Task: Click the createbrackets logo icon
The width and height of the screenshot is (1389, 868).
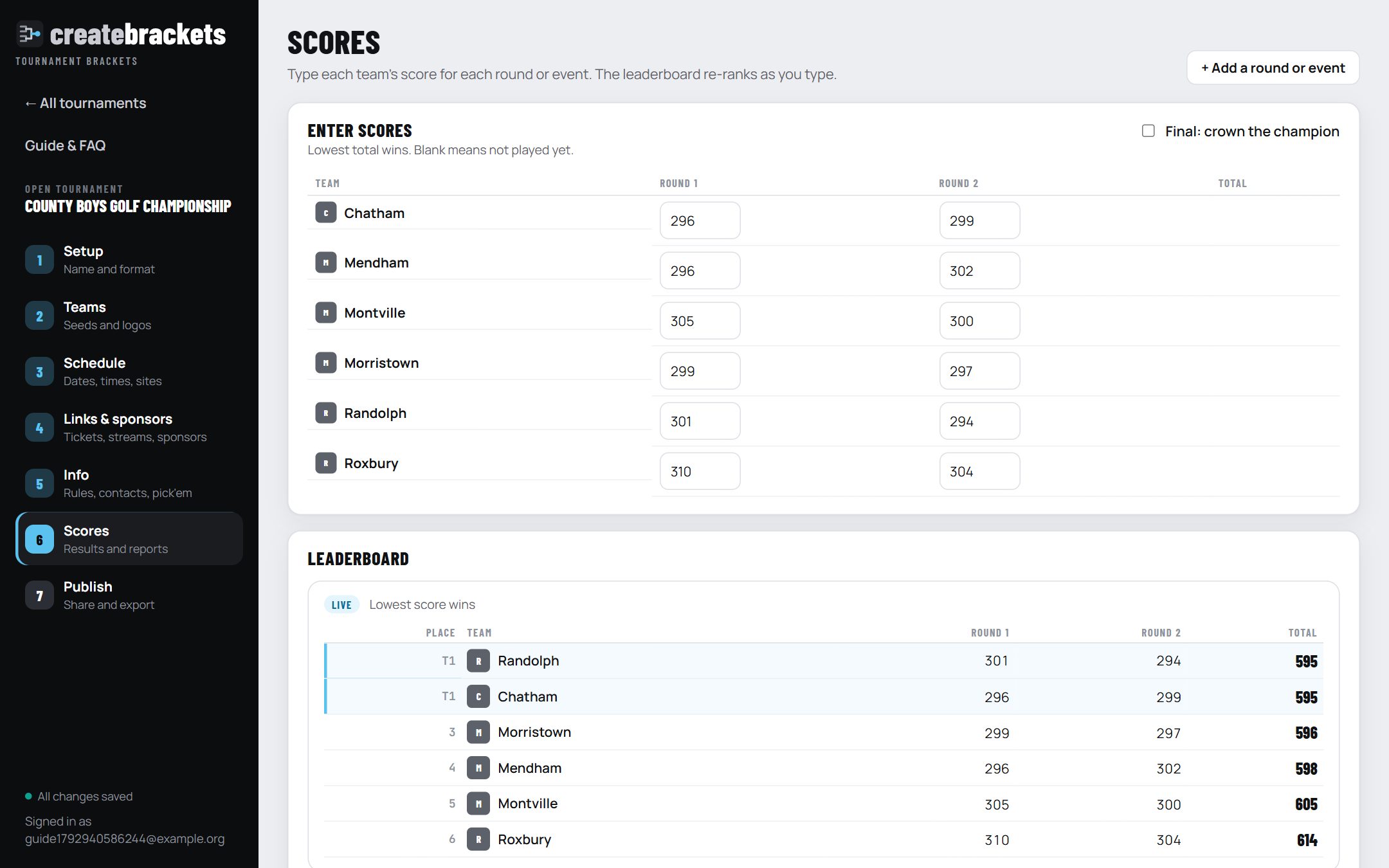Action: 29,34
